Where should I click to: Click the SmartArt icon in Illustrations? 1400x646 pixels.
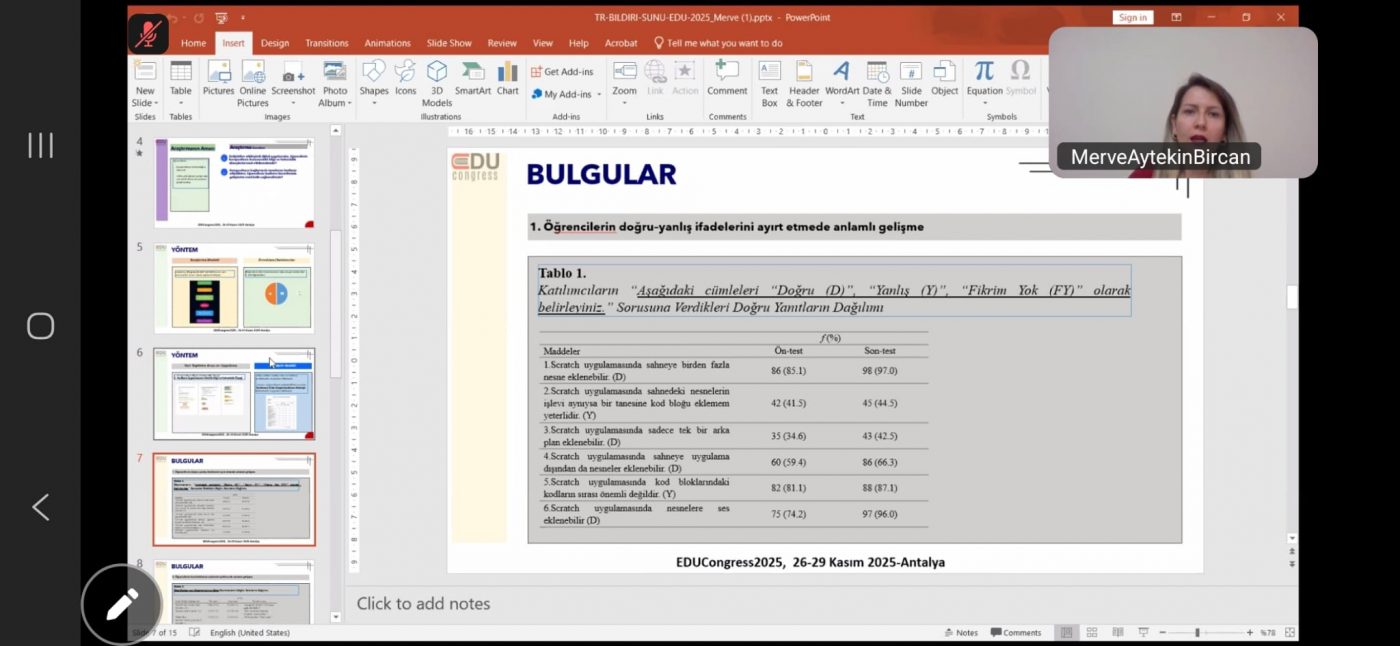coord(473,78)
